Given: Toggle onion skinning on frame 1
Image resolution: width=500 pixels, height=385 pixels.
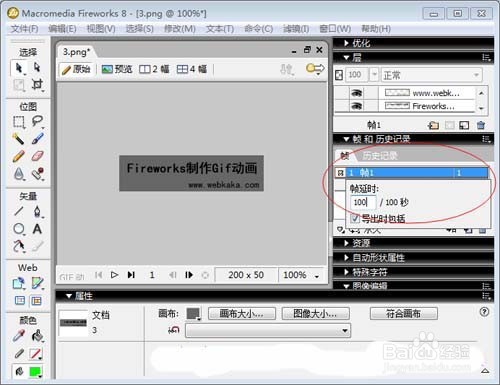Looking at the screenshot, I should pyautogui.click(x=340, y=173).
